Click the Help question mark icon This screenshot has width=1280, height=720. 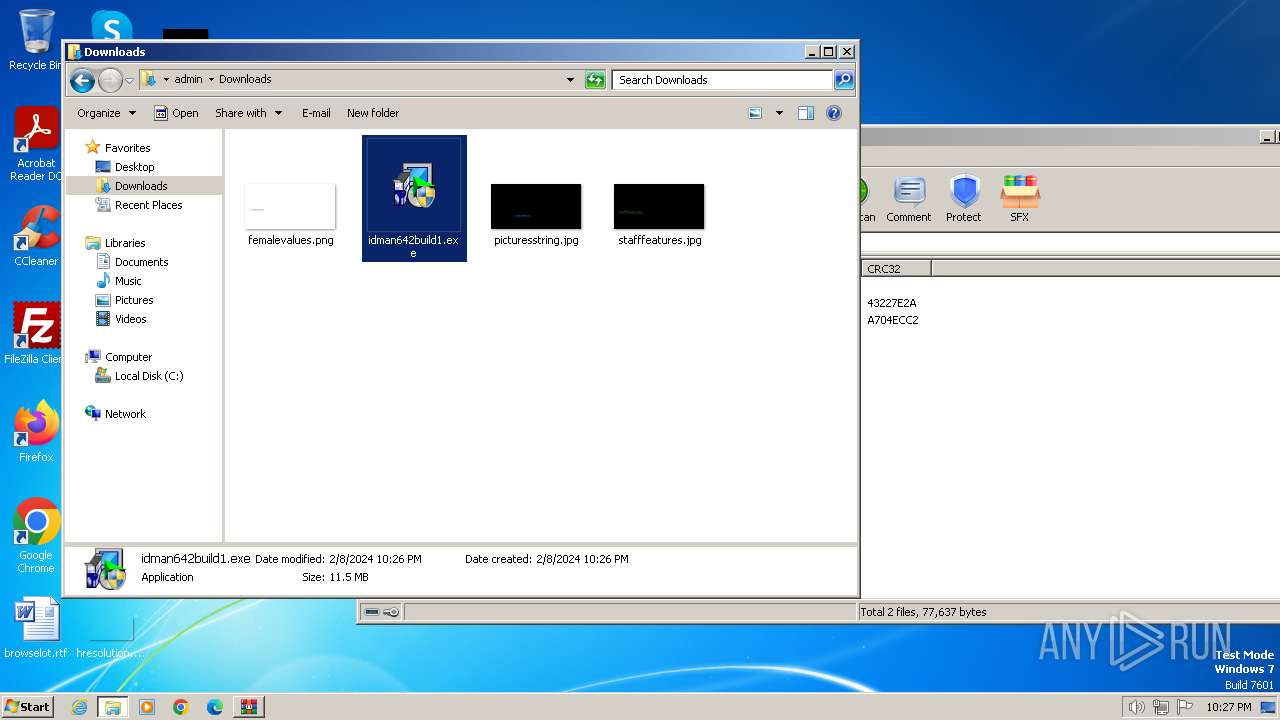coord(834,113)
